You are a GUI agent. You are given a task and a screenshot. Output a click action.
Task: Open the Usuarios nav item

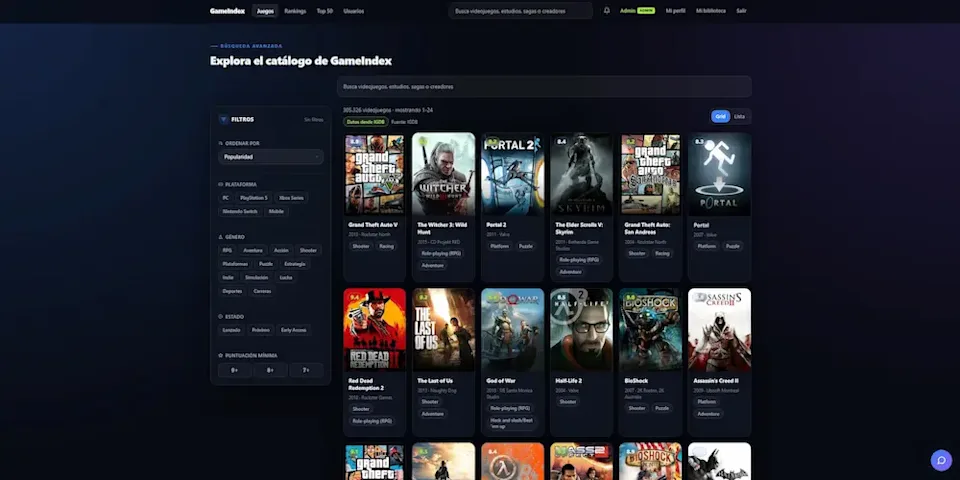pos(354,11)
